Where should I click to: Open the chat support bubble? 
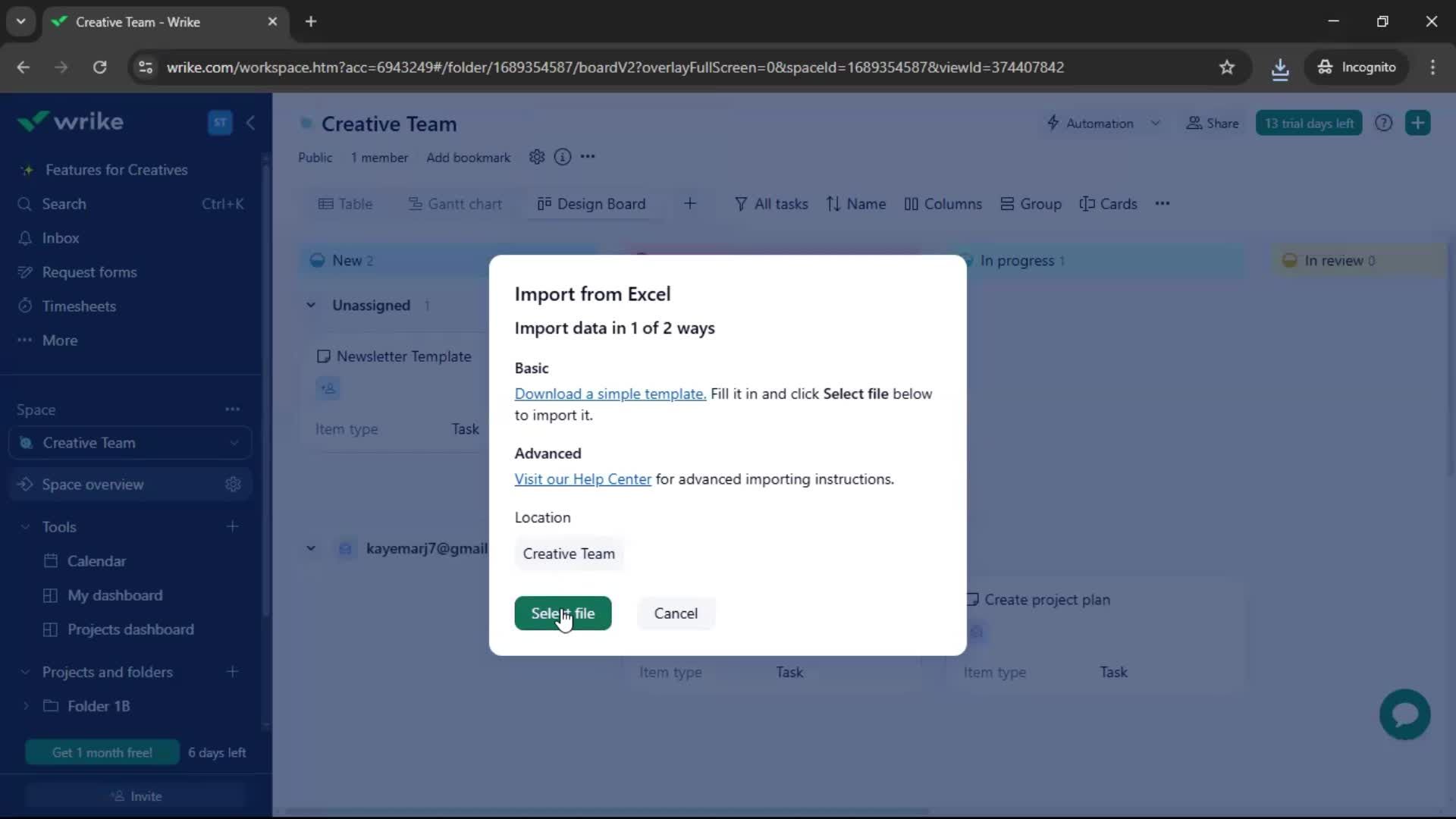point(1405,714)
